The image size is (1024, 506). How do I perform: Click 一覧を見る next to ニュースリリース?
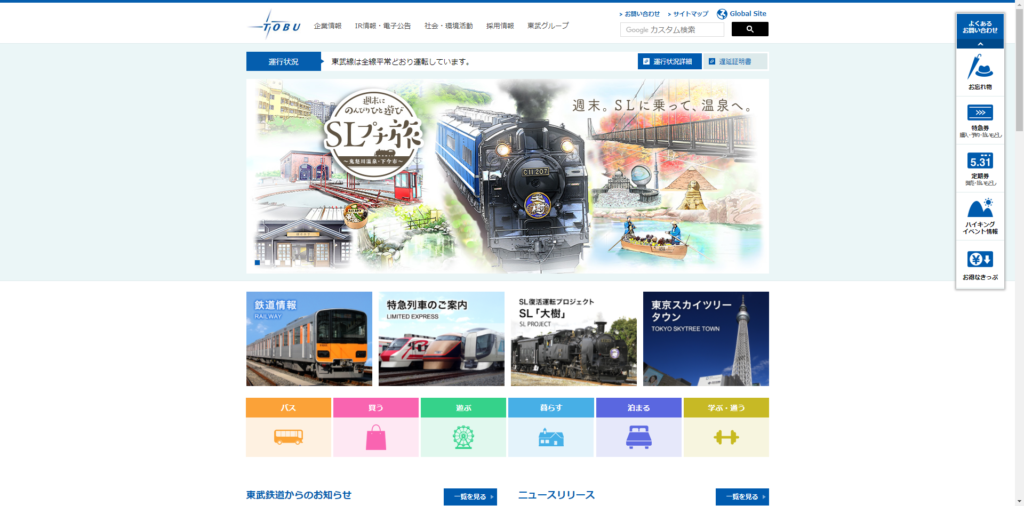742,496
